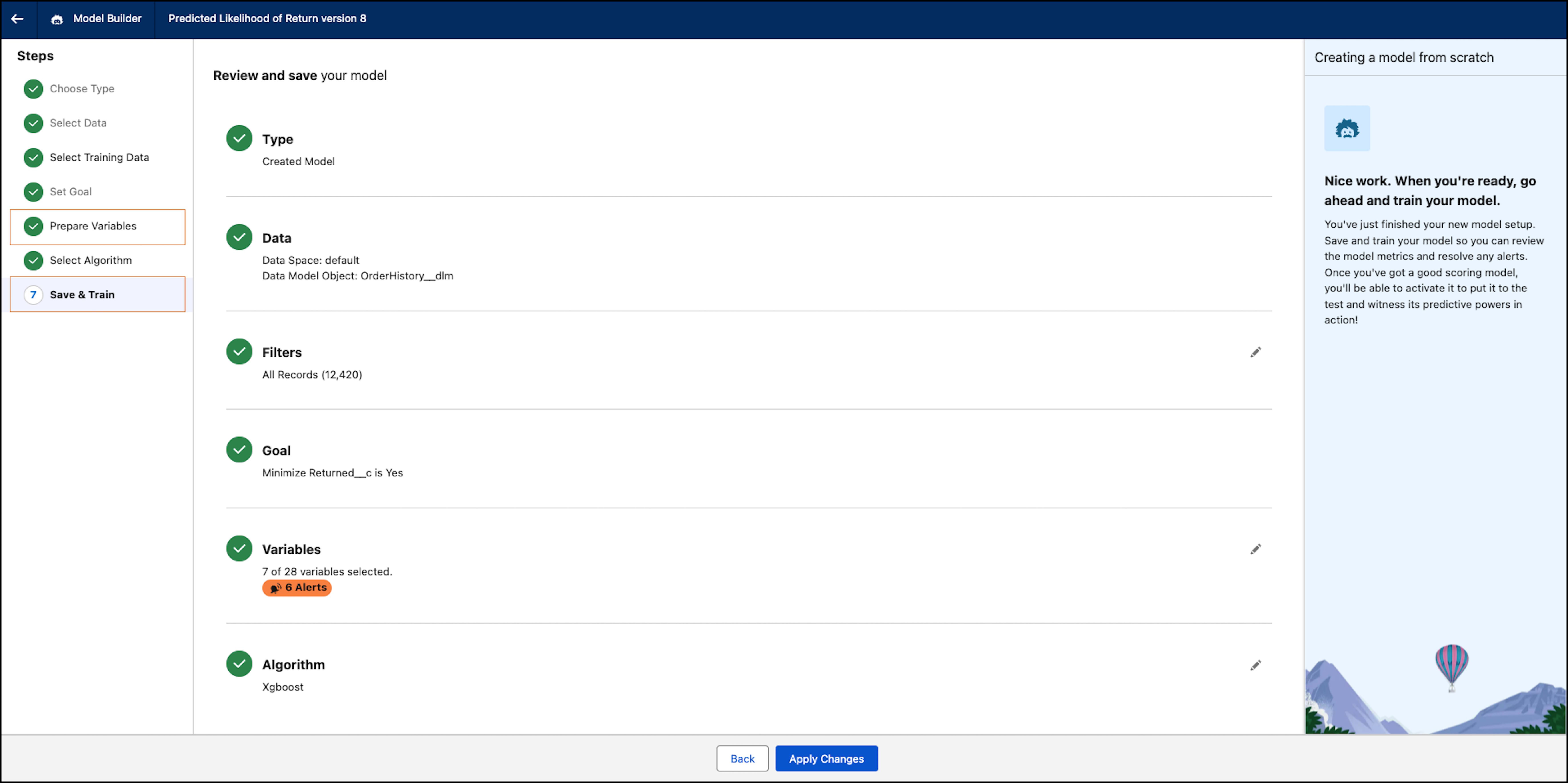Click the Steps sidebar heading
This screenshot has width=1568, height=783.
(35, 56)
